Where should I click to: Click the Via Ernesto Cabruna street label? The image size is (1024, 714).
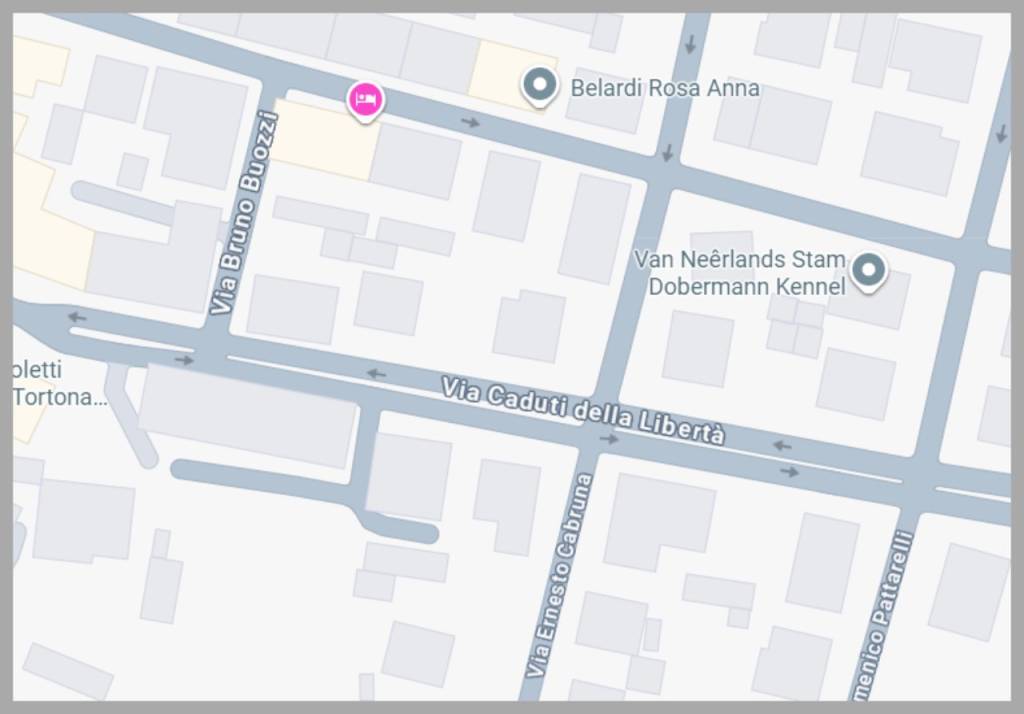tap(559, 575)
